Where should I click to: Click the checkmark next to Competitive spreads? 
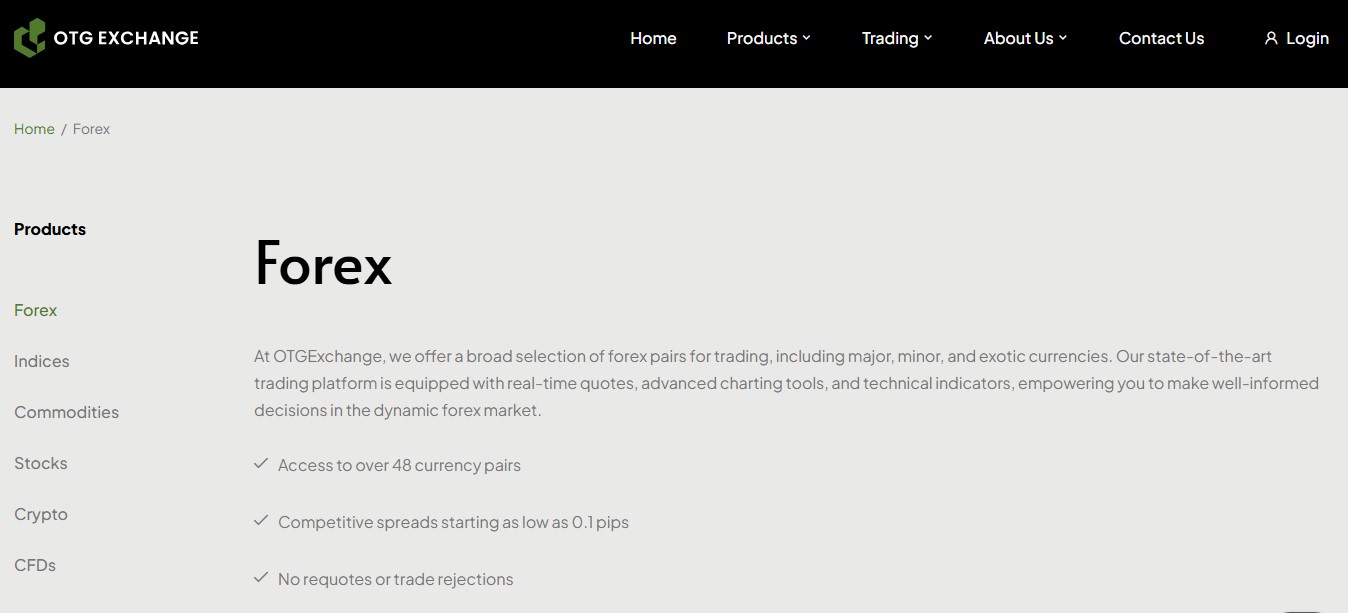click(x=261, y=521)
